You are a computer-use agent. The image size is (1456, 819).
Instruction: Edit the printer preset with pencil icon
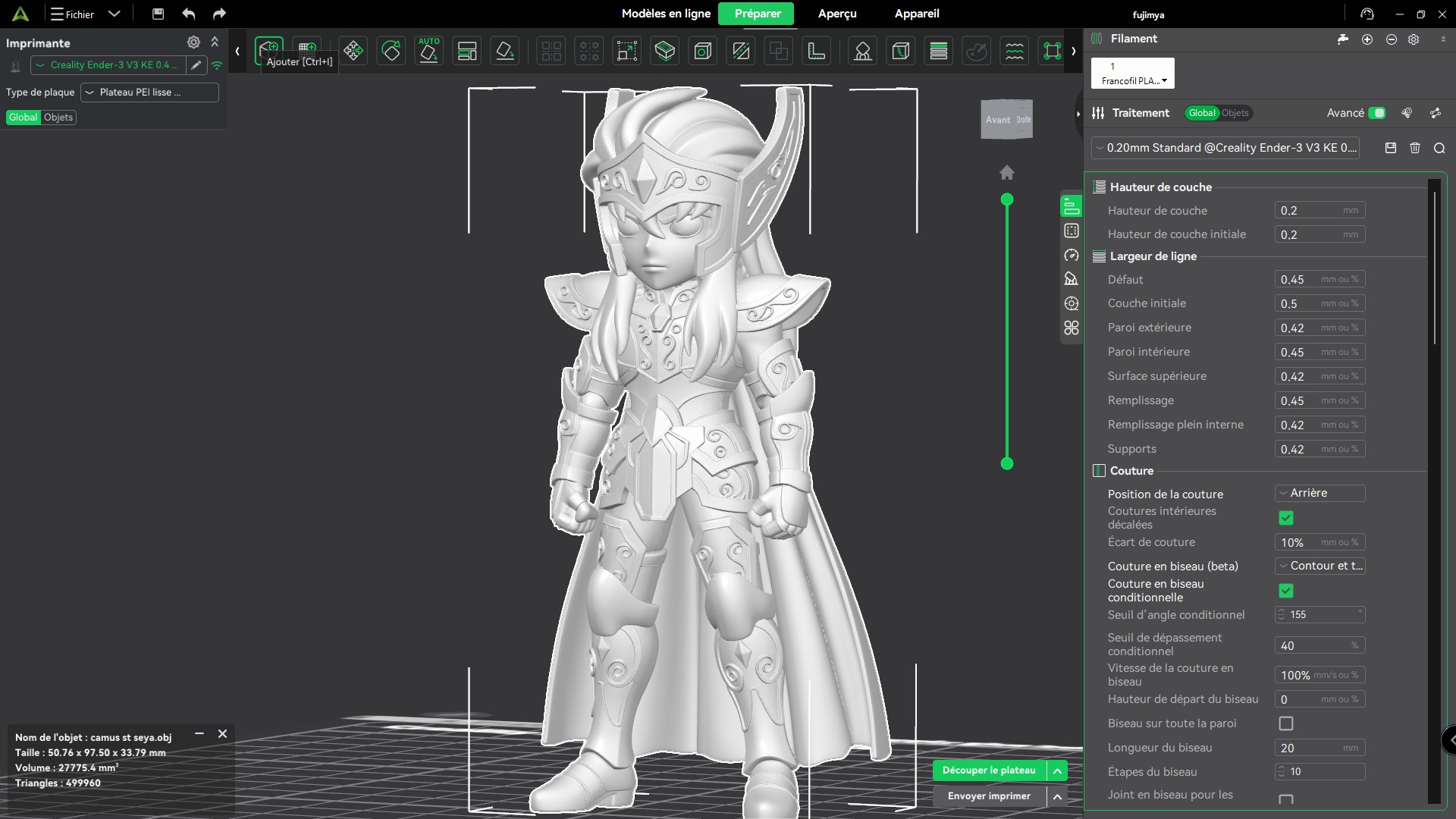[x=196, y=65]
